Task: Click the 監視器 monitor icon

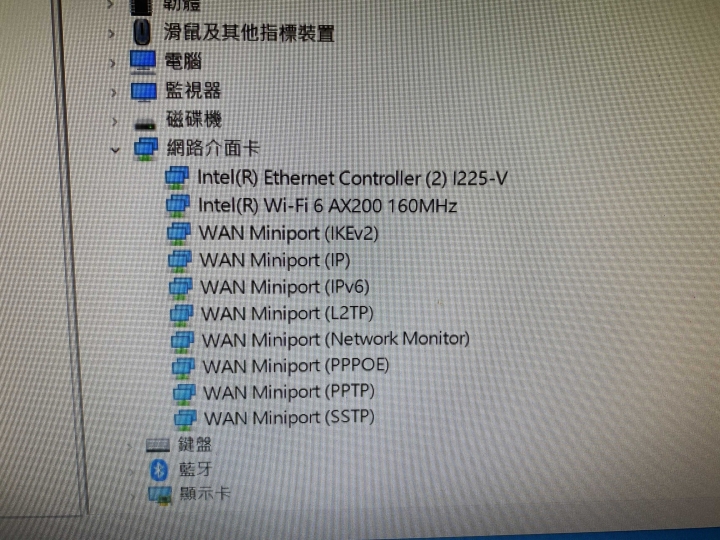Action: point(144,91)
